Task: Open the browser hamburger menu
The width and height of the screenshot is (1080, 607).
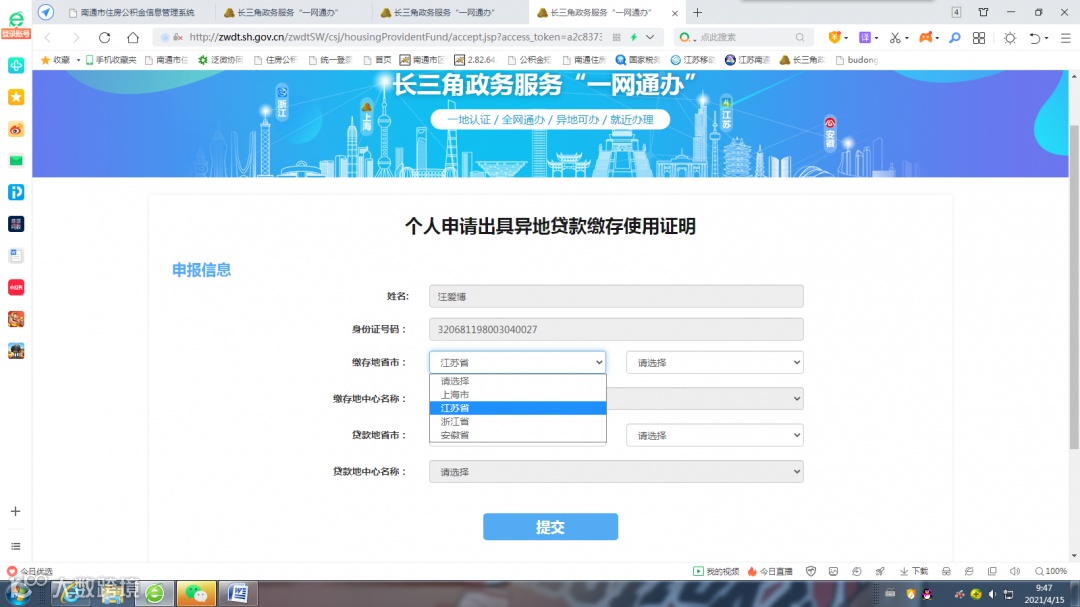Action: (1066, 38)
